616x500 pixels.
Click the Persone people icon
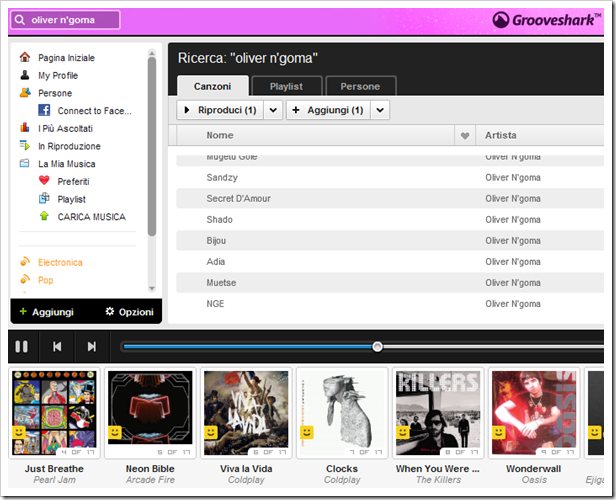(25, 93)
